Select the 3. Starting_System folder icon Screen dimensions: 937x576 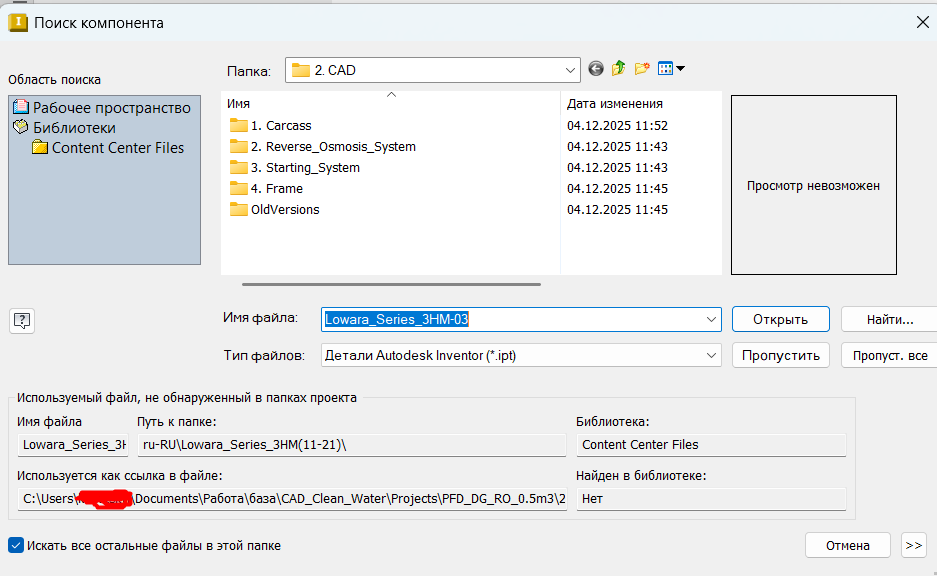(x=238, y=167)
